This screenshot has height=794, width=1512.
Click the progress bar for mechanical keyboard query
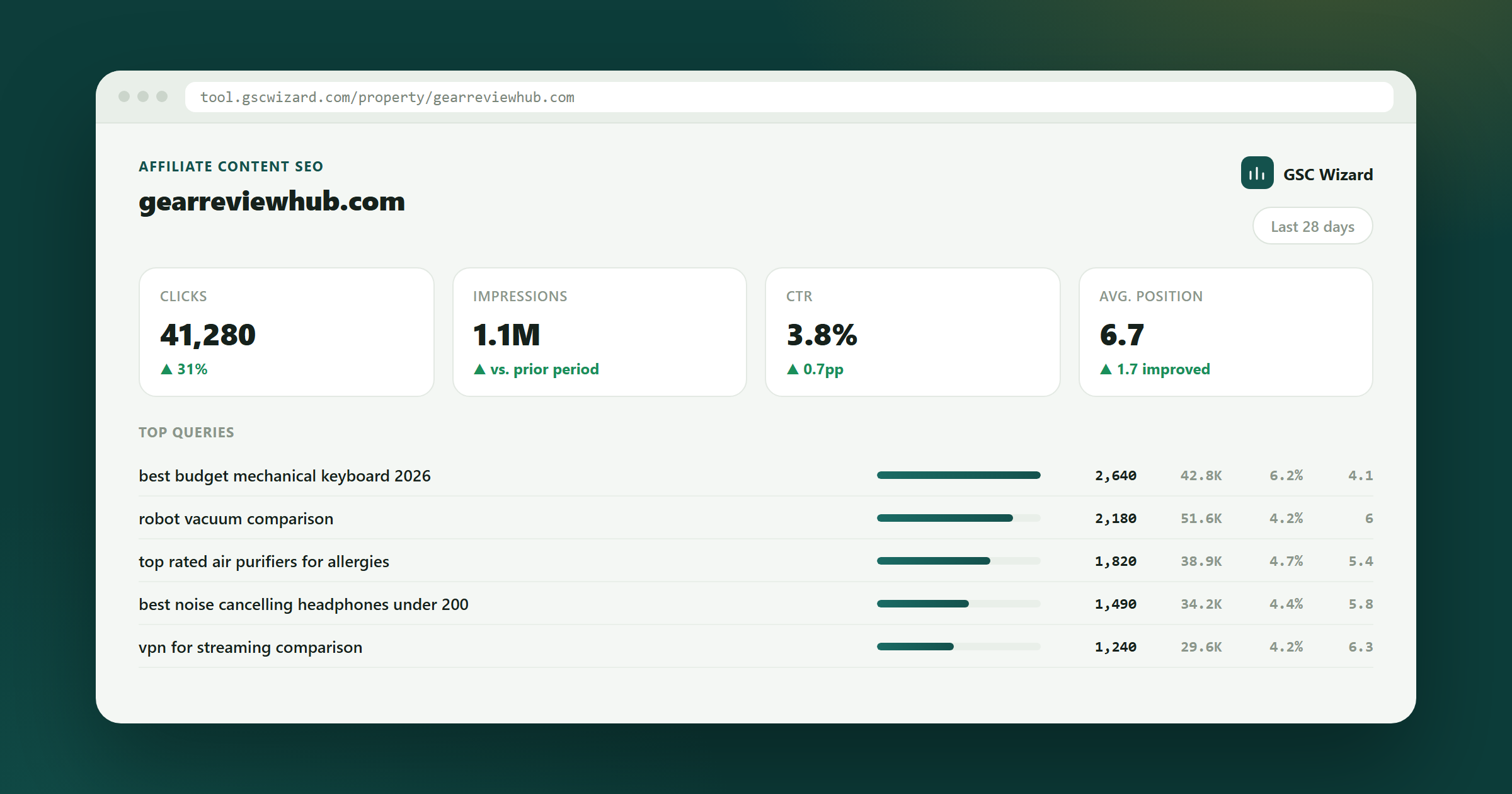(x=958, y=475)
